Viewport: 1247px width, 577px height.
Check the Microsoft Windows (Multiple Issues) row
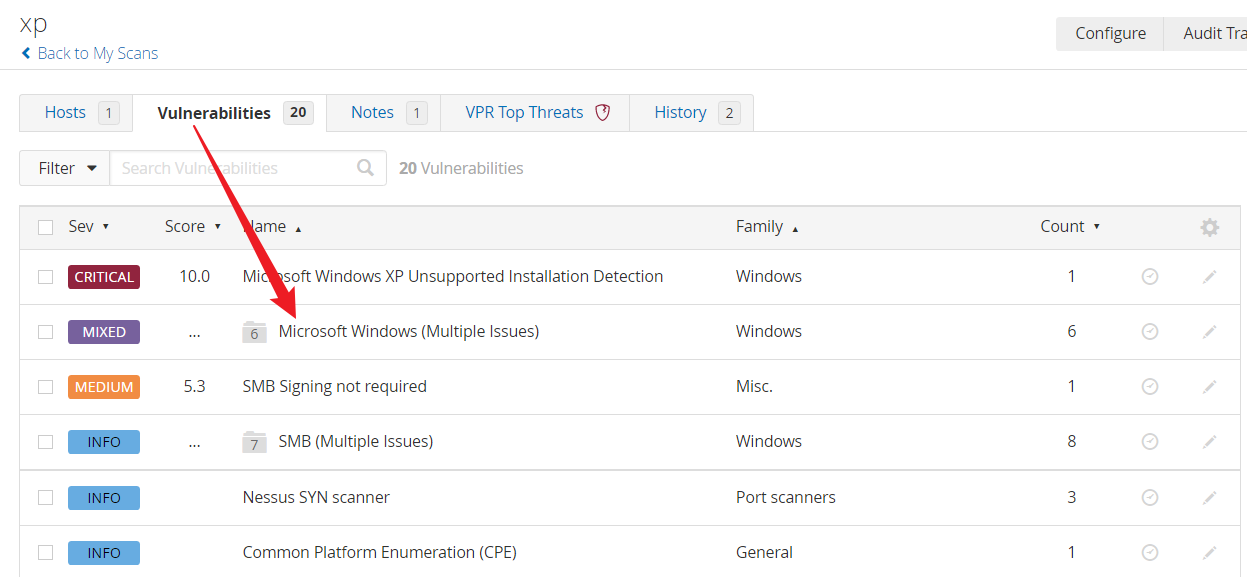tap(45, 332)
